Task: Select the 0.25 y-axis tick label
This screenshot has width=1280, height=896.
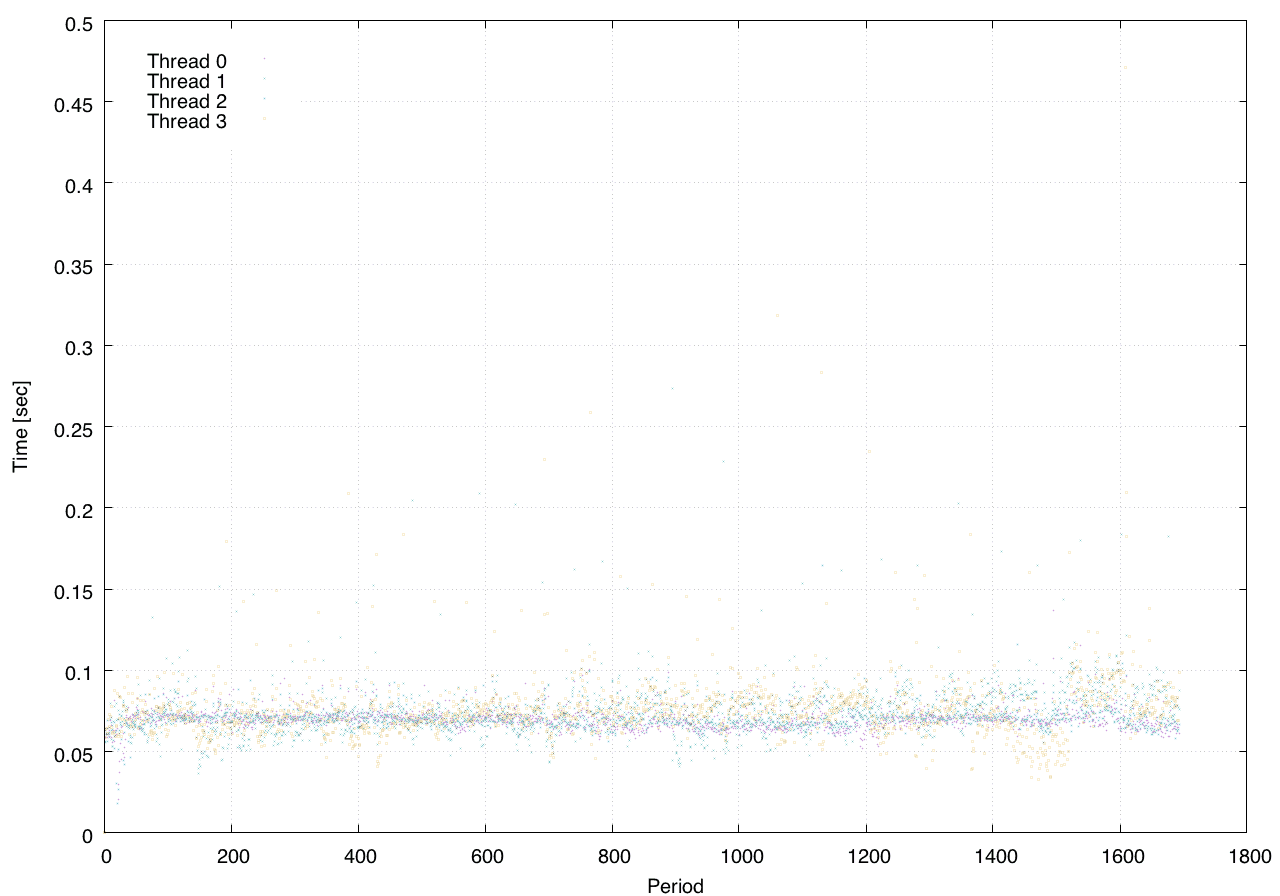Action: point(70,428)
